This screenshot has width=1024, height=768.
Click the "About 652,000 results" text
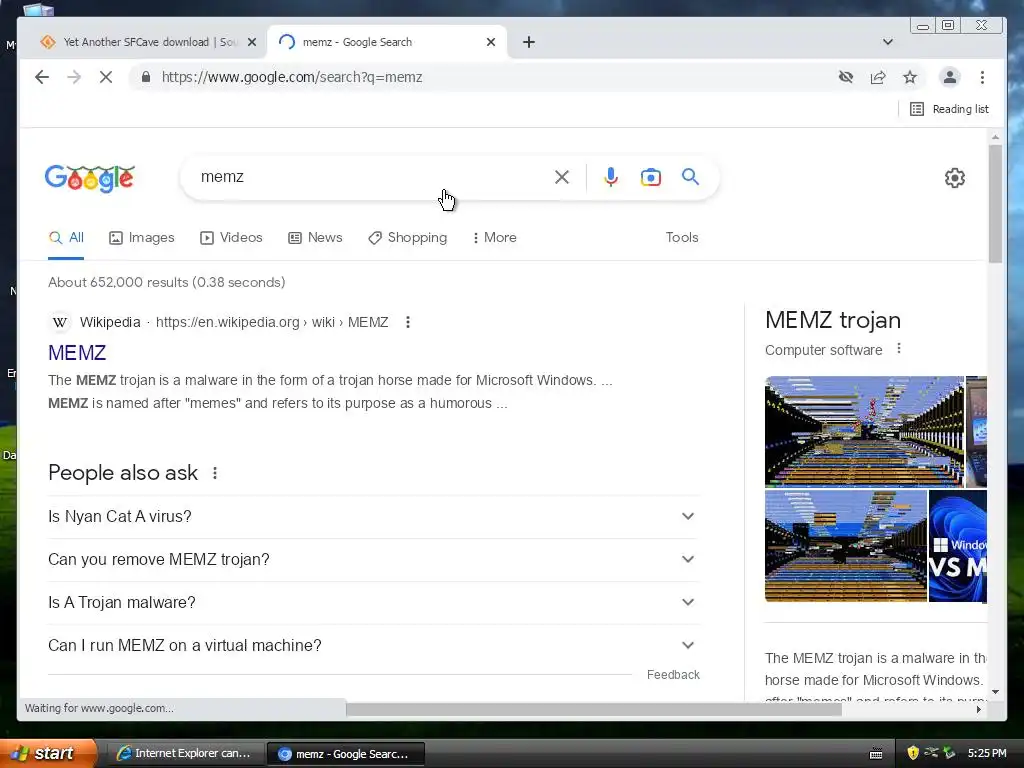[167, 282]
